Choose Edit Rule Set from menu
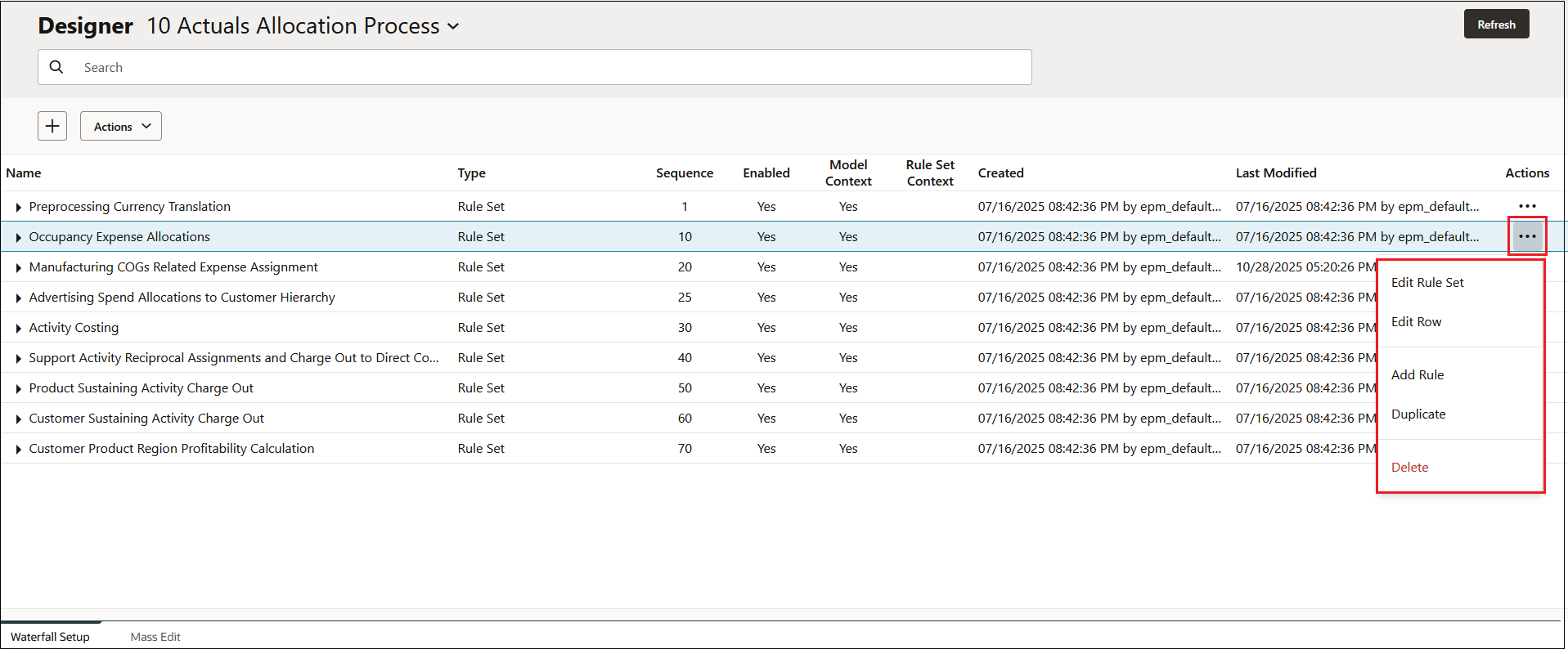This screenshot has height=654, width=1568. [x=1427, y=282]
